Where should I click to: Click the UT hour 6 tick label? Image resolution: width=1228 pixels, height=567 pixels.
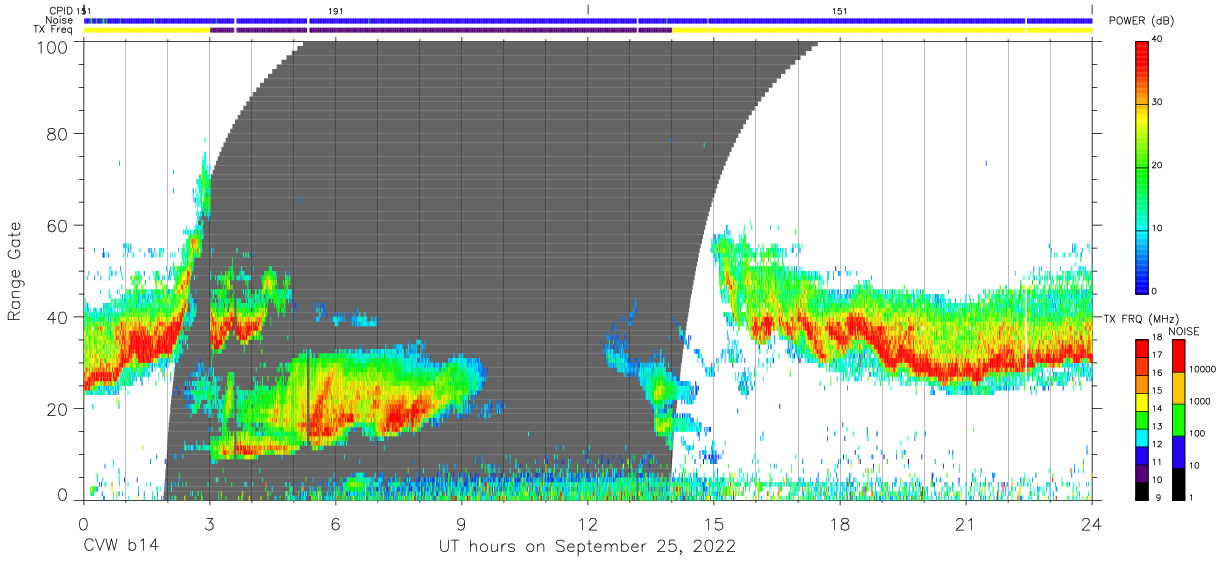[x=336, y=522]
